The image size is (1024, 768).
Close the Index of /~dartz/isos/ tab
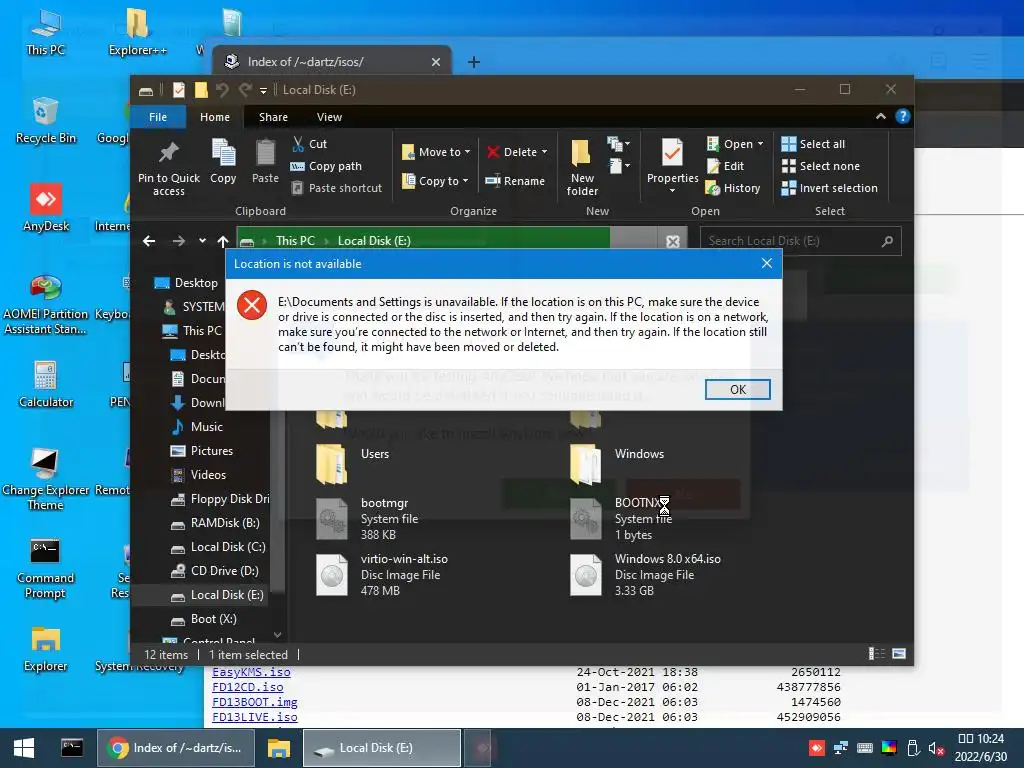click(x=436, y=62)
